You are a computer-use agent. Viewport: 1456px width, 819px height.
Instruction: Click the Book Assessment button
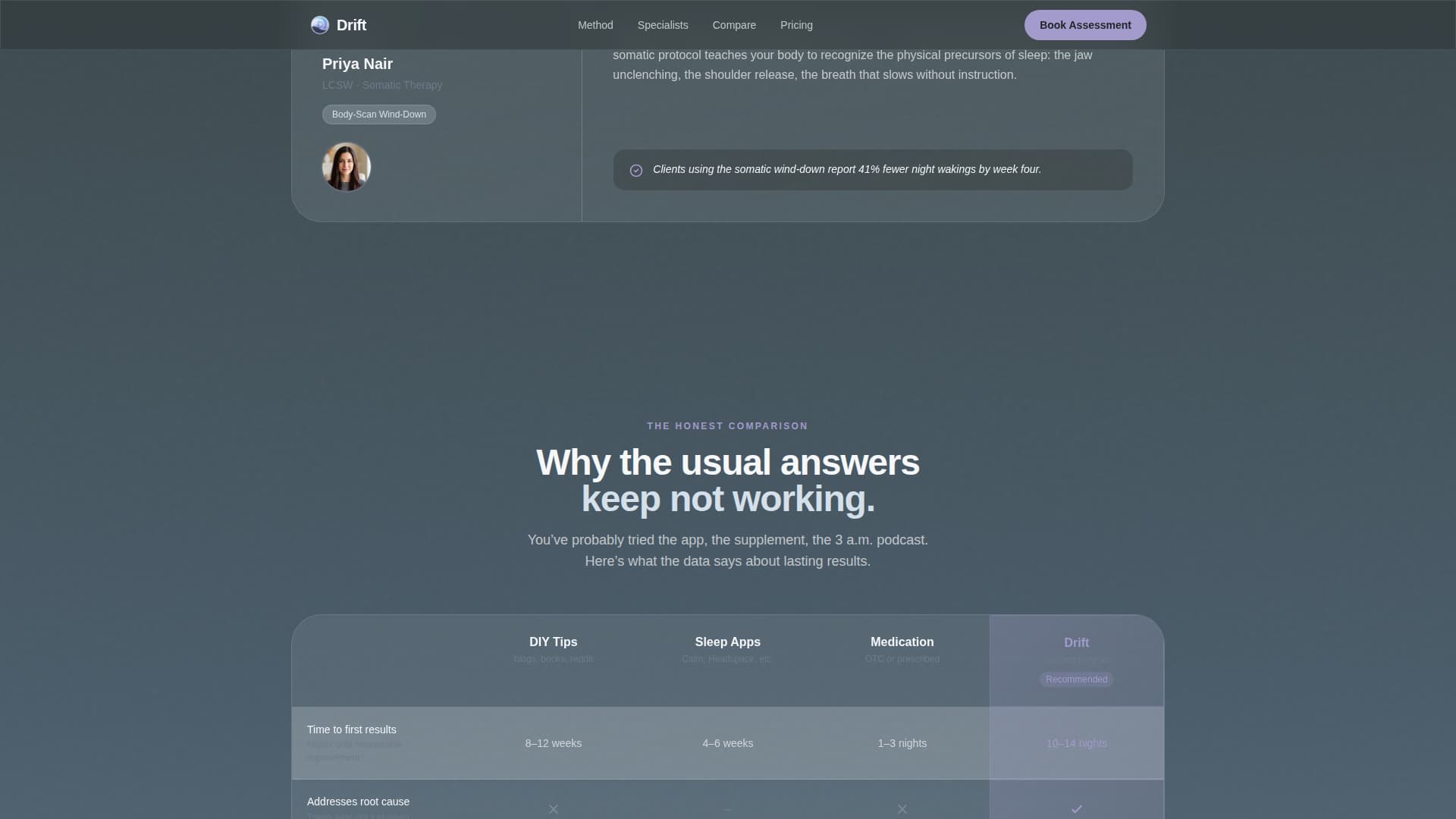(1085, 25)
